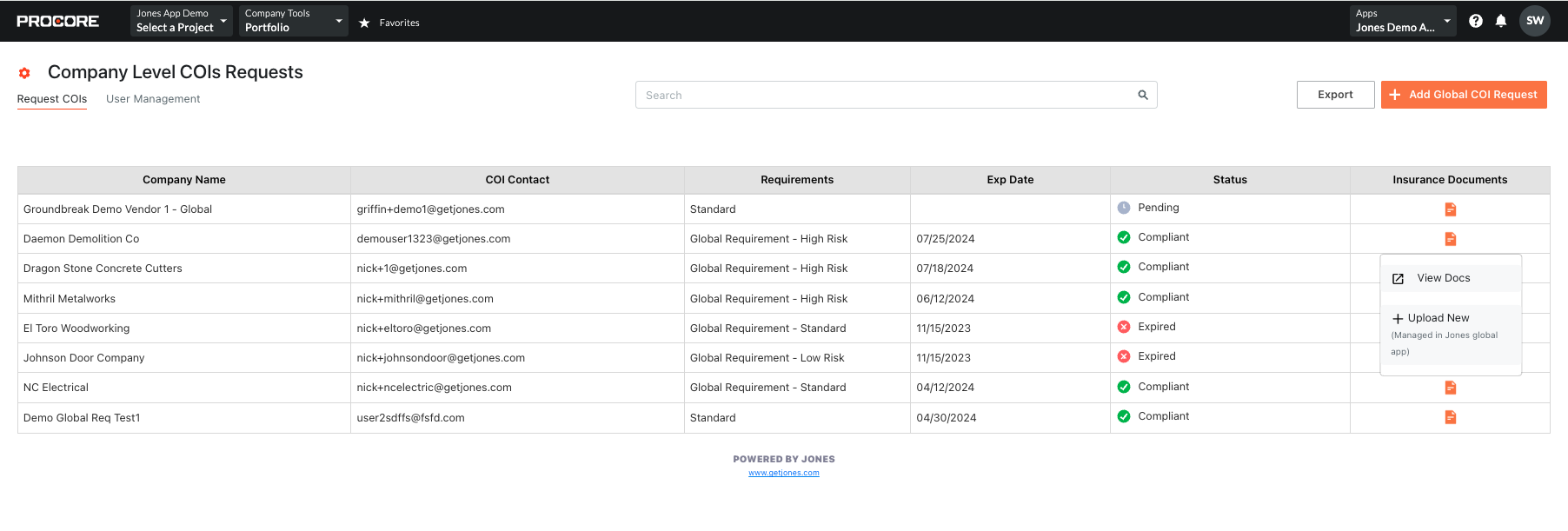
Task: Click the Export button
Action: tap(1335, 95)
